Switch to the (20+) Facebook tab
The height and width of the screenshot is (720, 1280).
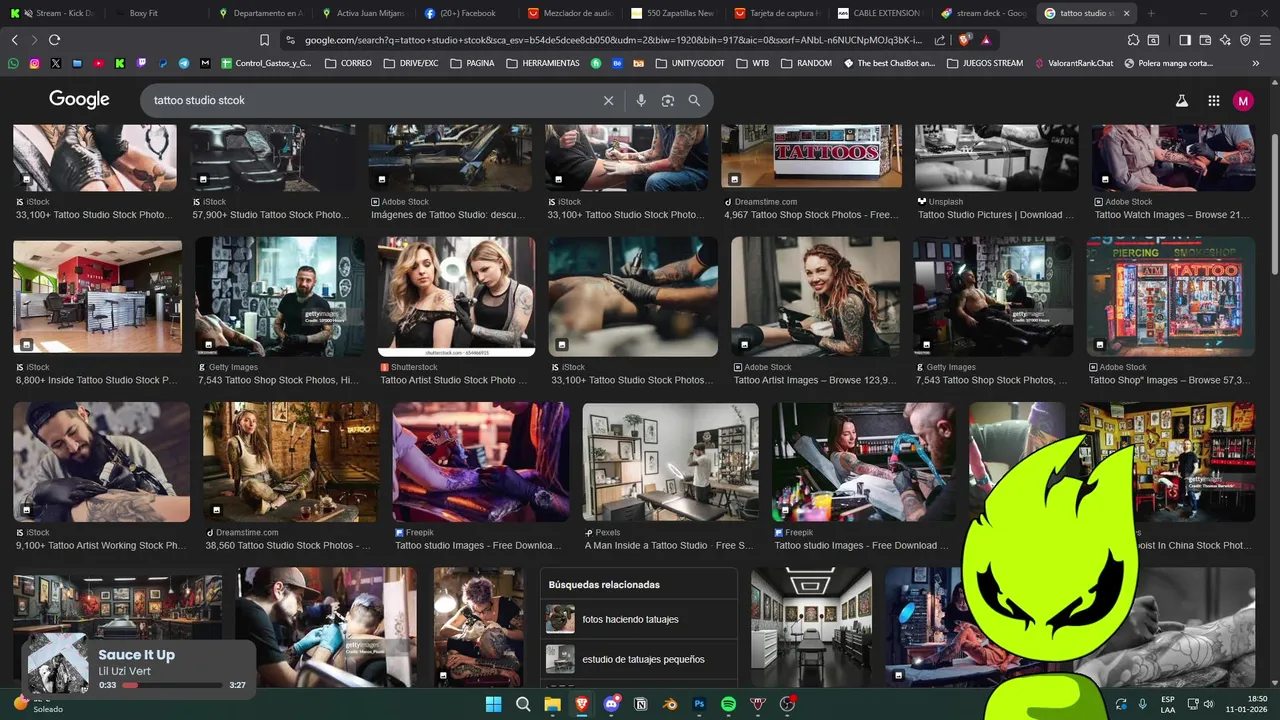pos(466,13)
